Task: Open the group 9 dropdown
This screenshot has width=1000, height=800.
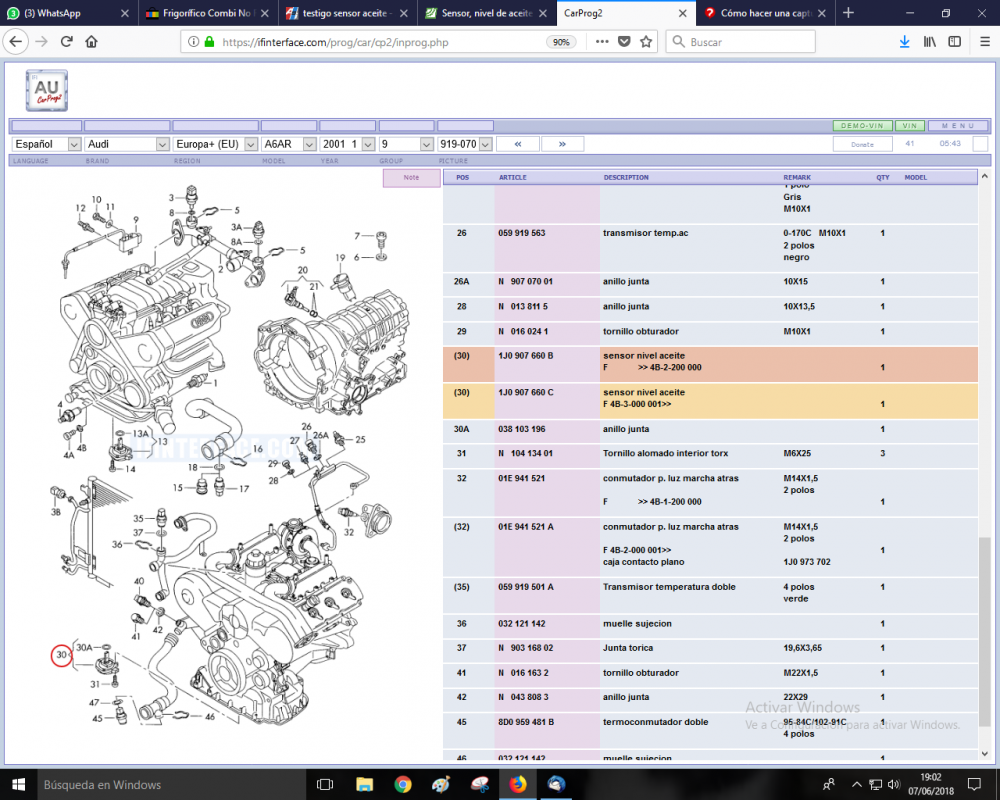Action: coord(407,144)
